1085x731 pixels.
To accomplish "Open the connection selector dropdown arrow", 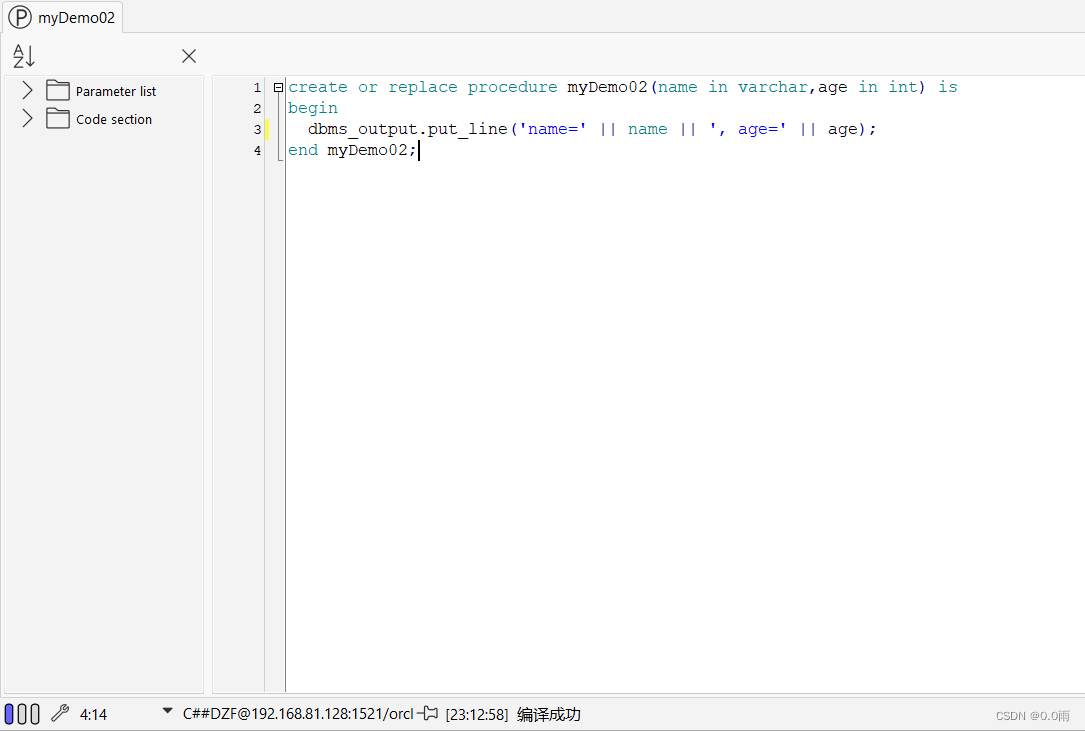I will (x=167, y=711).
